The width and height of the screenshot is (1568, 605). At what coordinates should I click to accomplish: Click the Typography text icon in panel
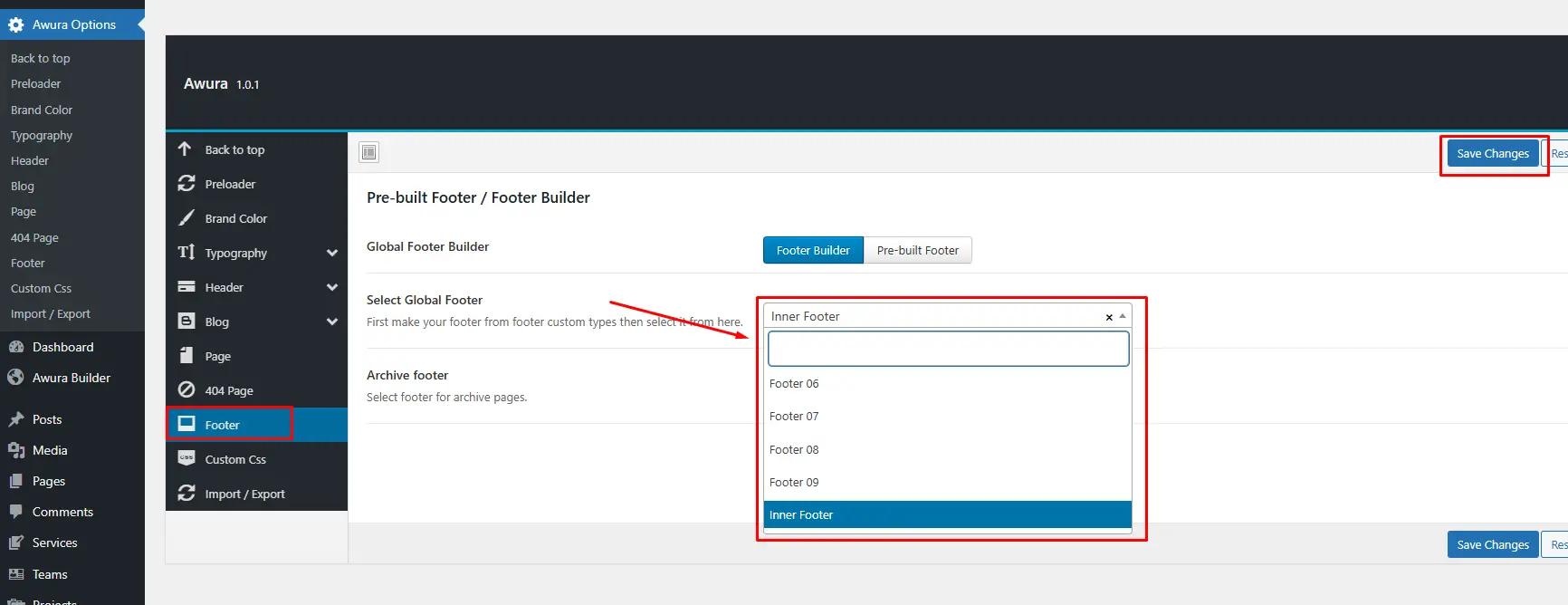coord(186,252)
